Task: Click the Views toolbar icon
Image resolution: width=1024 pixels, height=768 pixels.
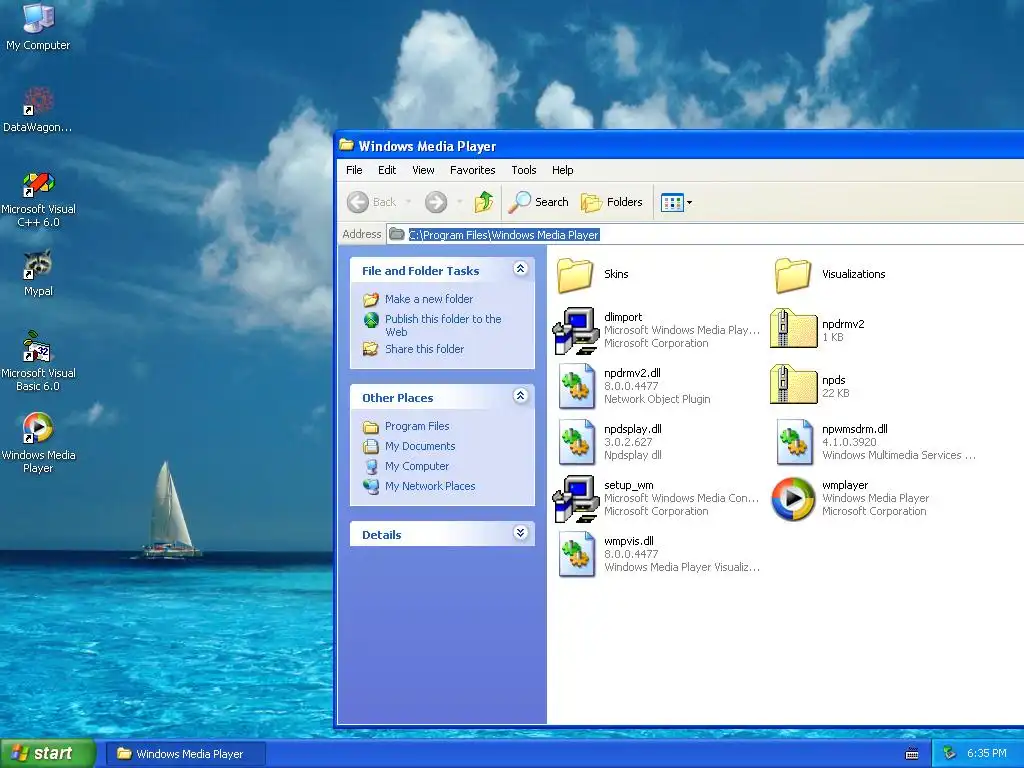Action: coord(671,202)
